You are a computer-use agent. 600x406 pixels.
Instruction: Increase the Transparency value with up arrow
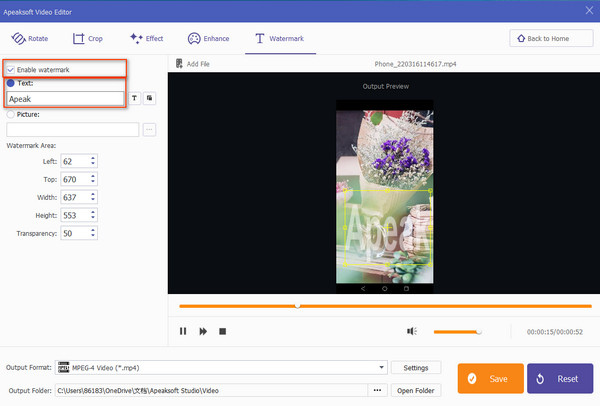coord(93,230)
